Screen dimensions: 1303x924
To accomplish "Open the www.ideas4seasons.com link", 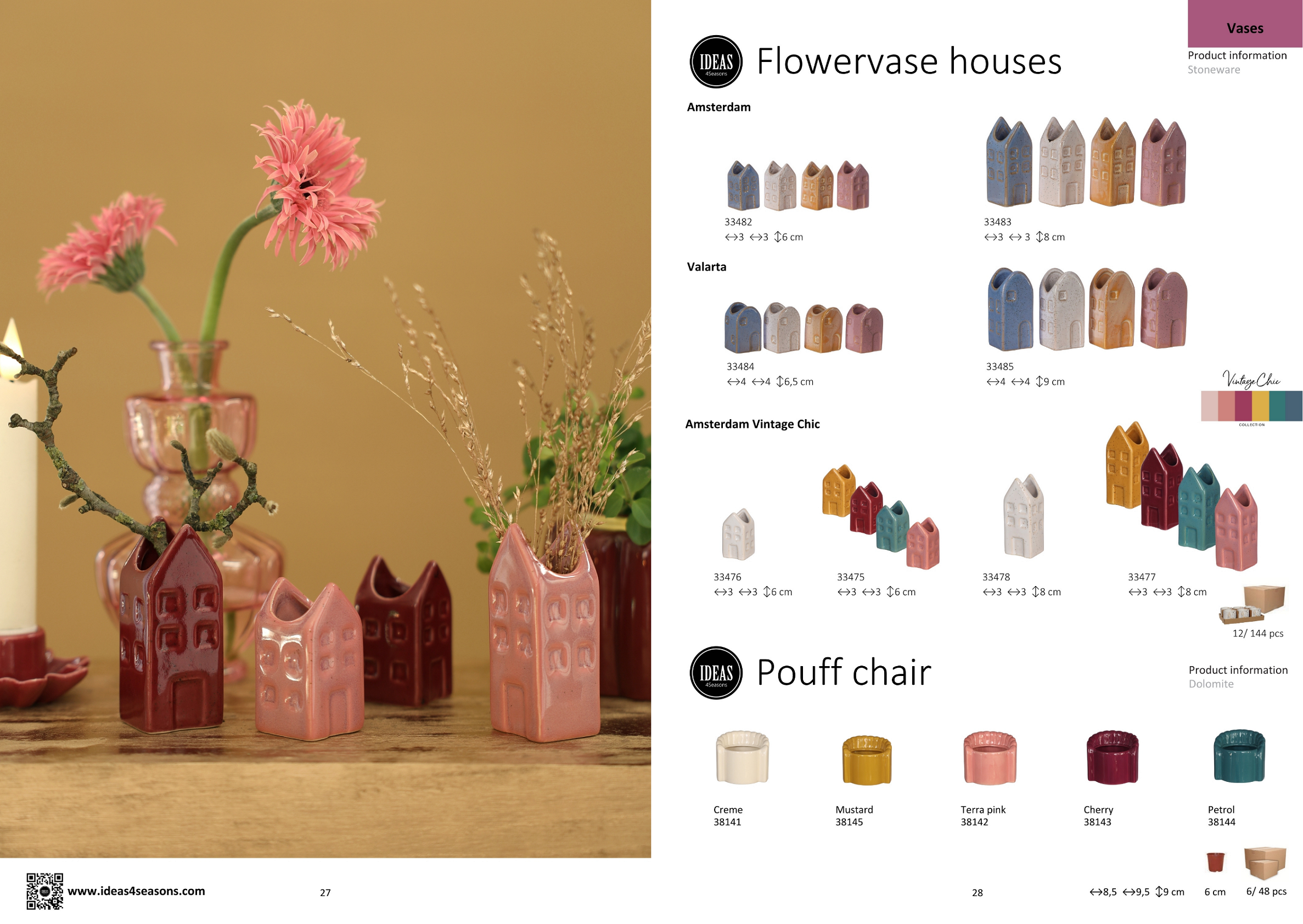I will coord(136,891).
